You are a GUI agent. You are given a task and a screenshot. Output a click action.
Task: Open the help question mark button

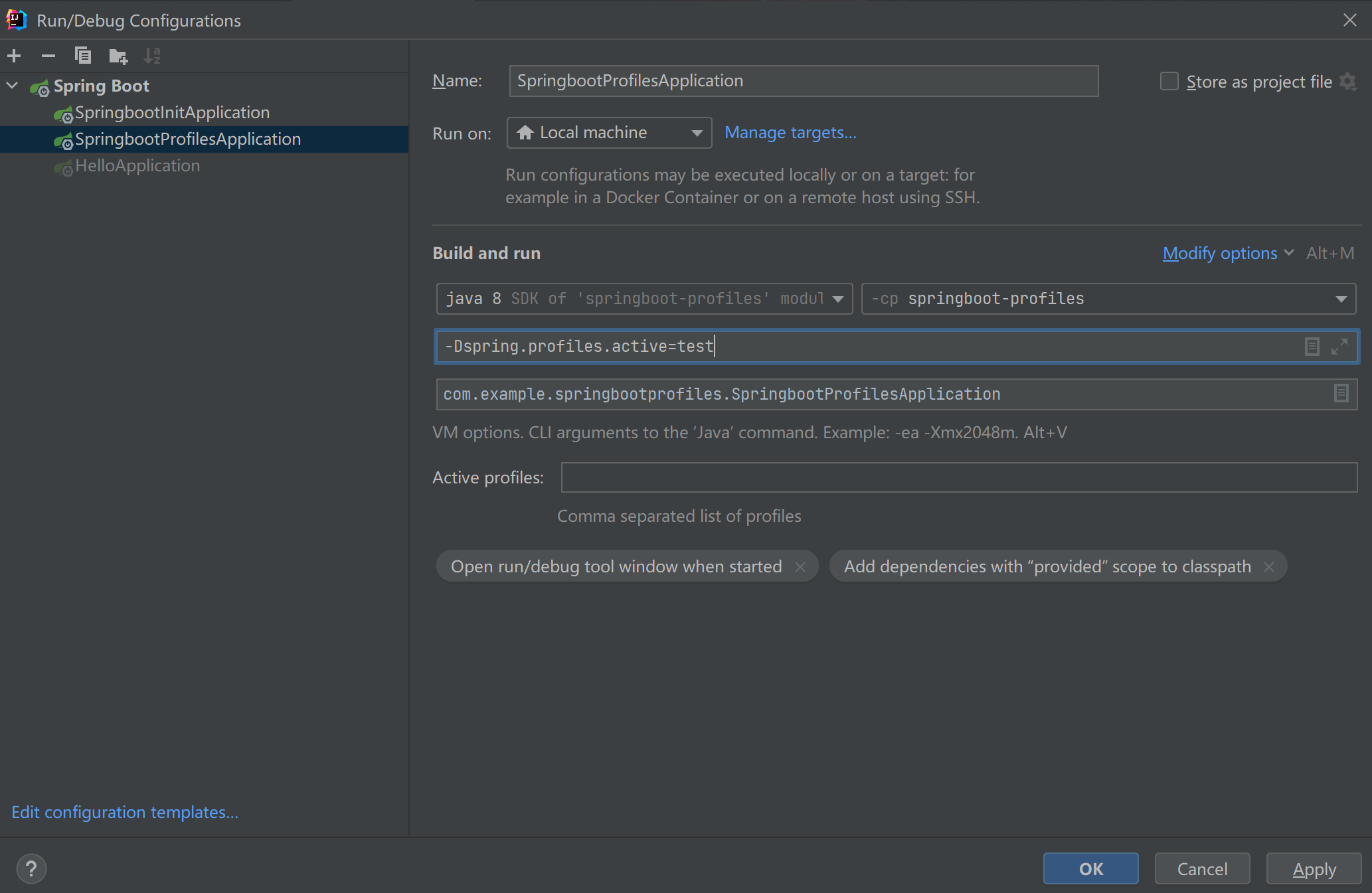tap(31, 868)
